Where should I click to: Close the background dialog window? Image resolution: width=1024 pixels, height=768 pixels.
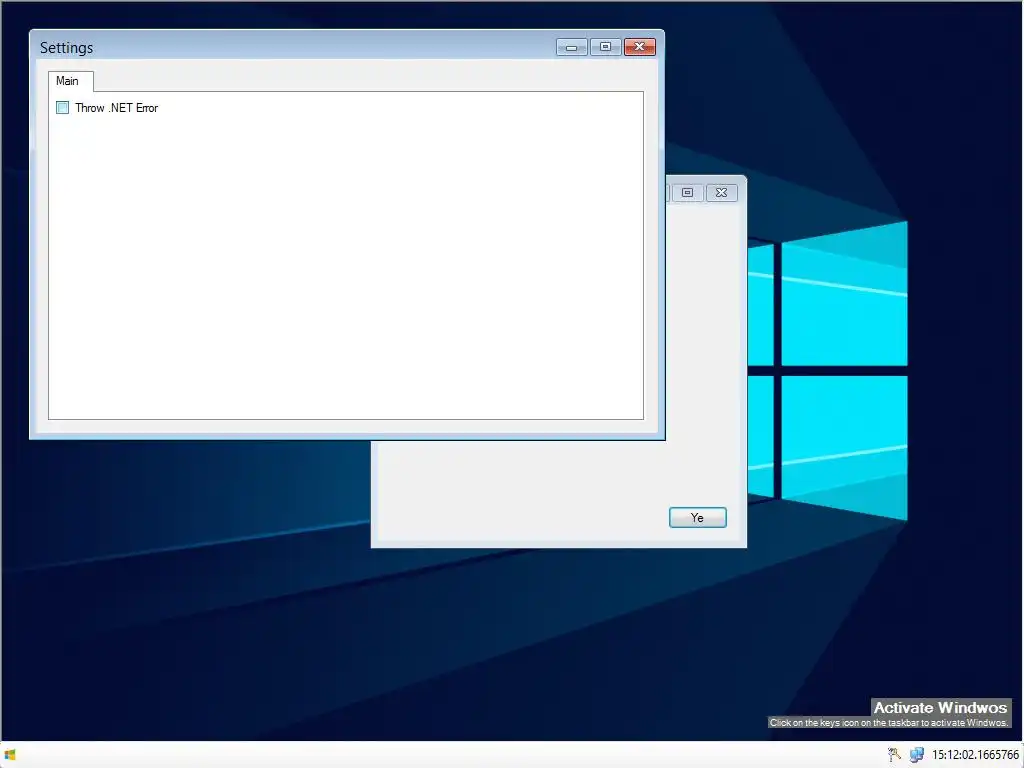721,193
